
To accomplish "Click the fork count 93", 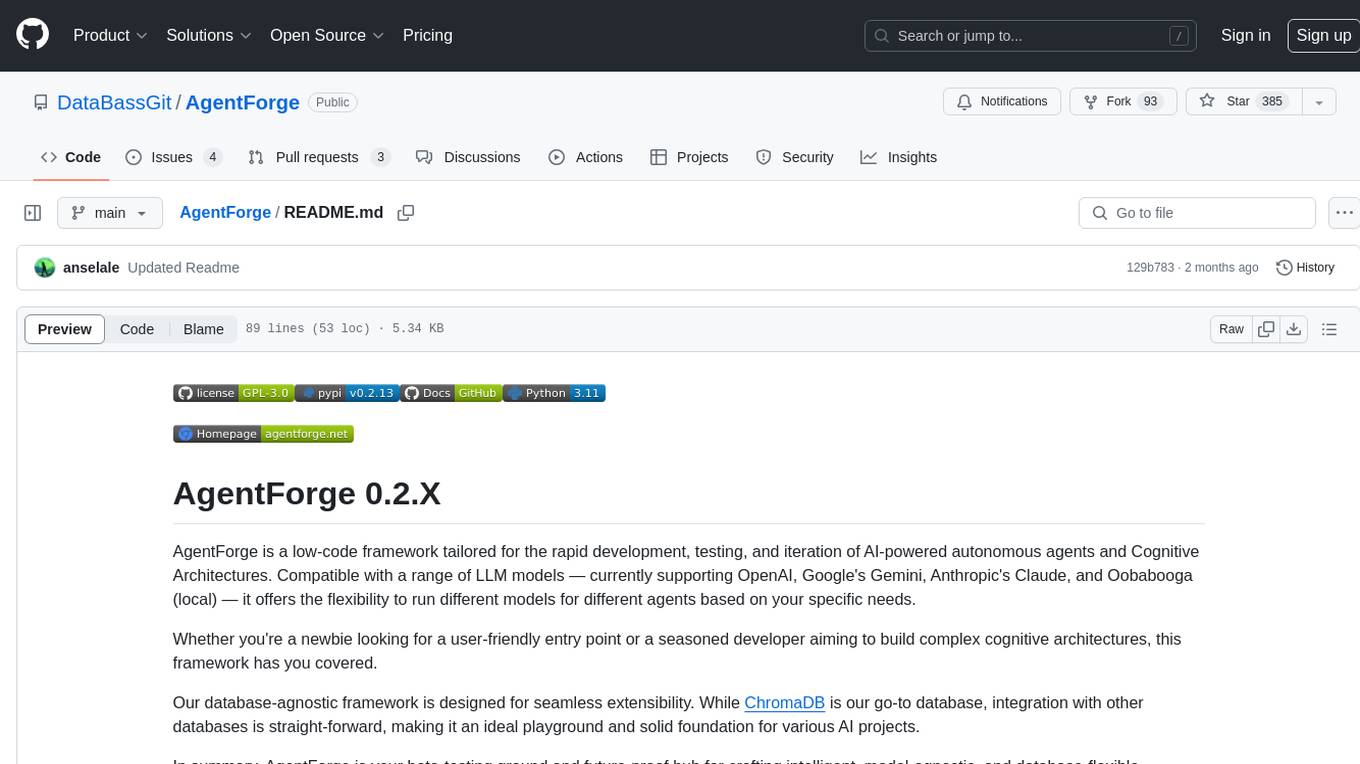I will click(1150, 102).
